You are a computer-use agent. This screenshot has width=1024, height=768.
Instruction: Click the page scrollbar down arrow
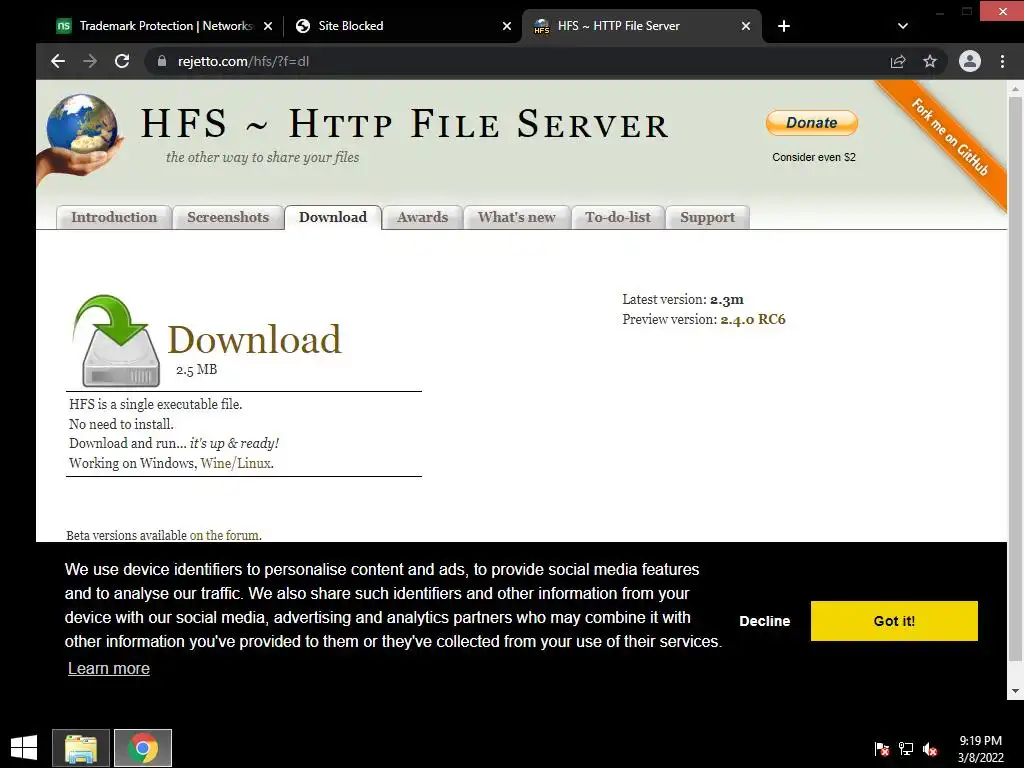click(1015, 691)
